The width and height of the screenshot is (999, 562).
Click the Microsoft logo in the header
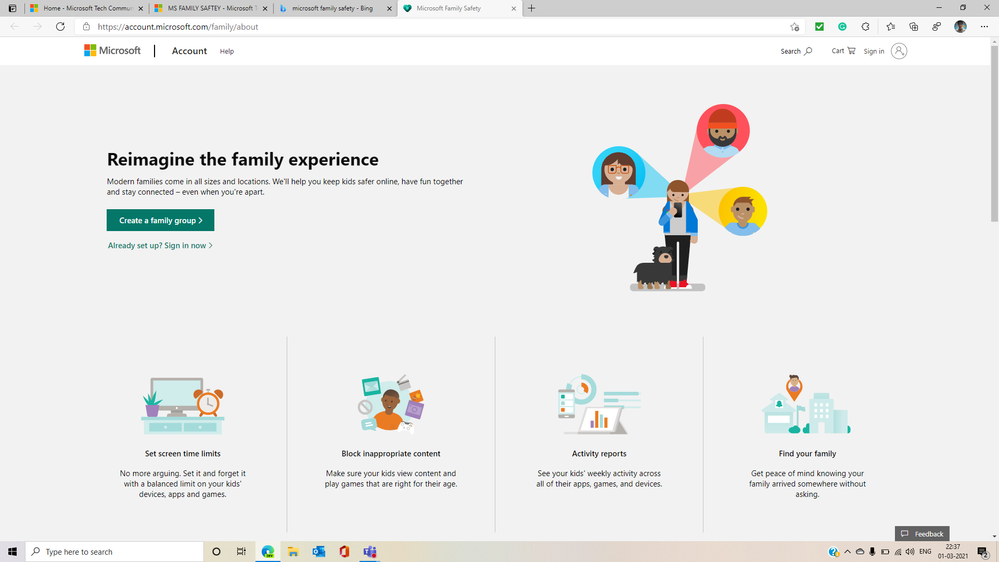(112, 50)
